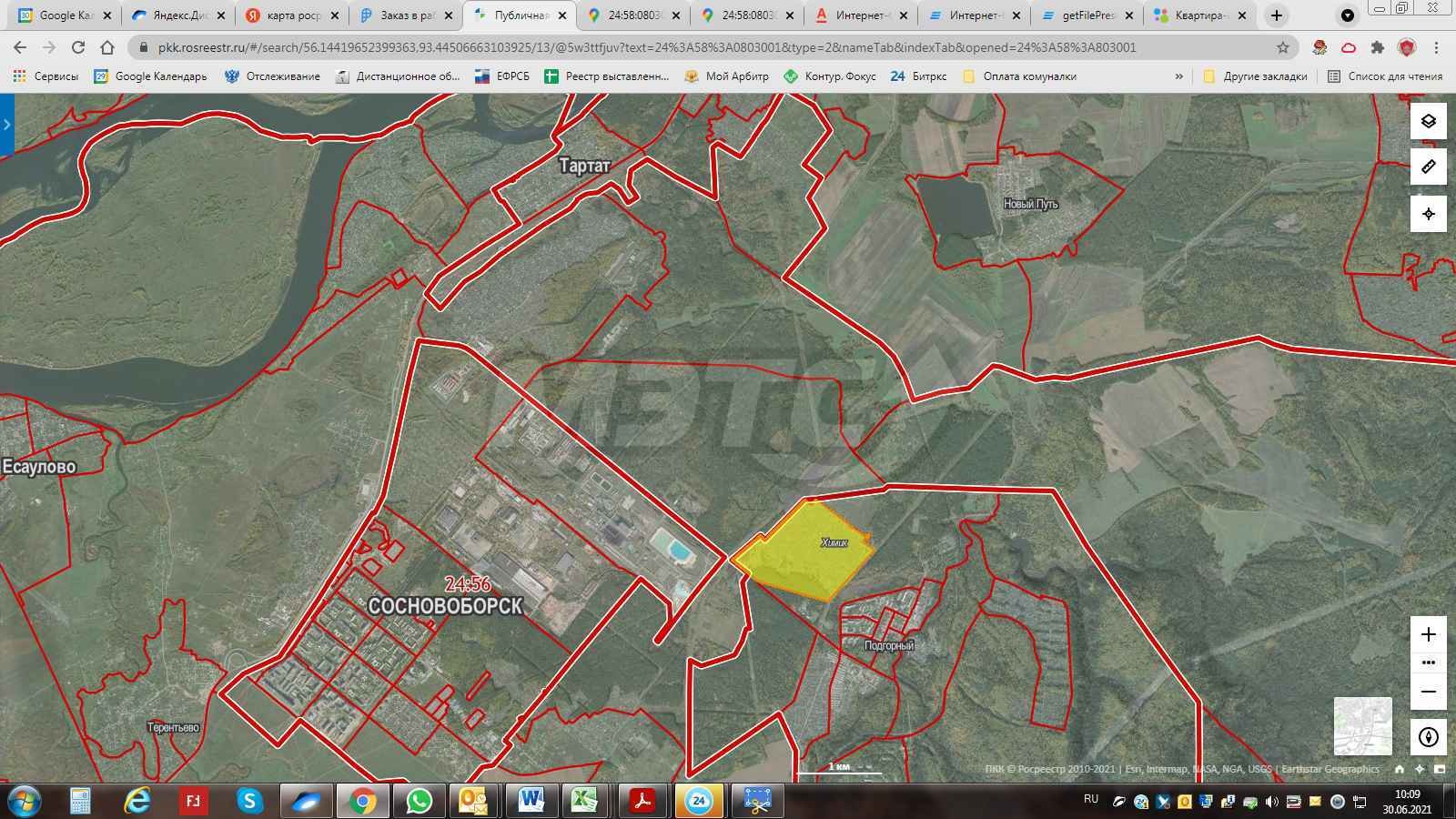Open the Другие закладки bookmarks folder

click(1256, 76)
